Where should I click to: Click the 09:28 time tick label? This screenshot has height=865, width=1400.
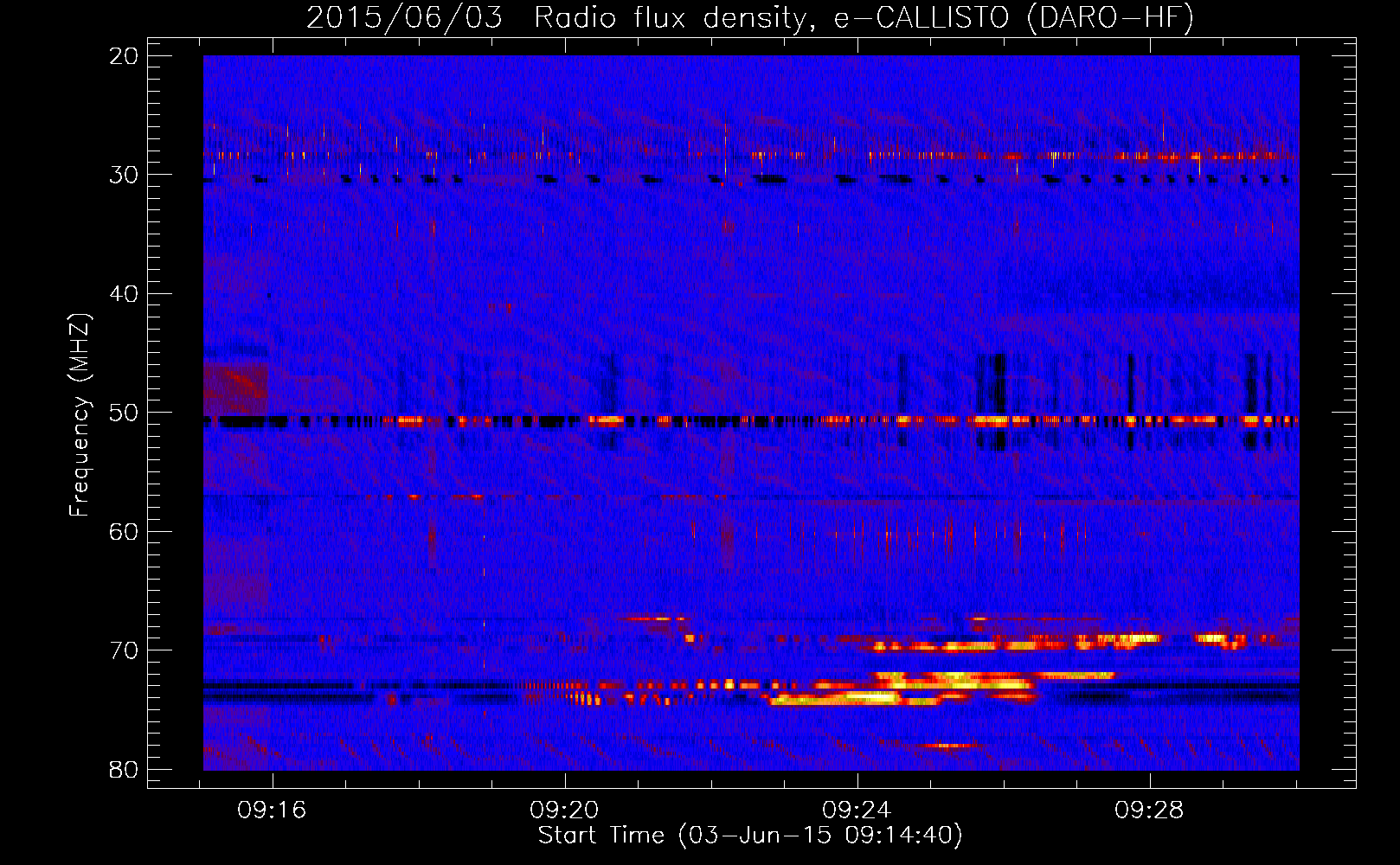point(1150,811)
